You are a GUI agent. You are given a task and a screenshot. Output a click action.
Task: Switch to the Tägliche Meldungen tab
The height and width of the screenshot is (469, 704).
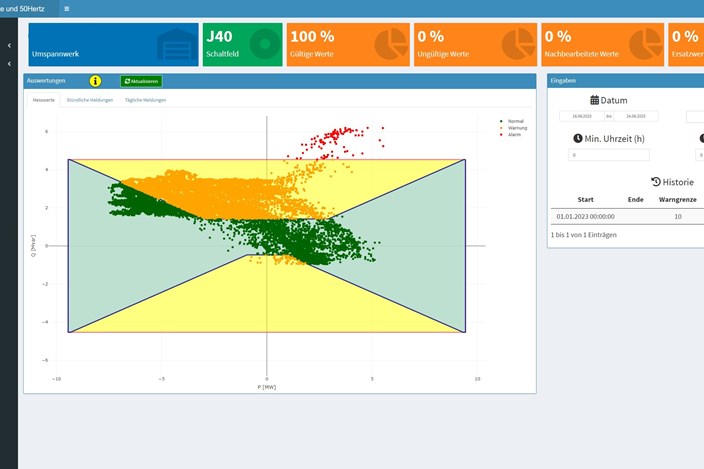tap(145, 100)
